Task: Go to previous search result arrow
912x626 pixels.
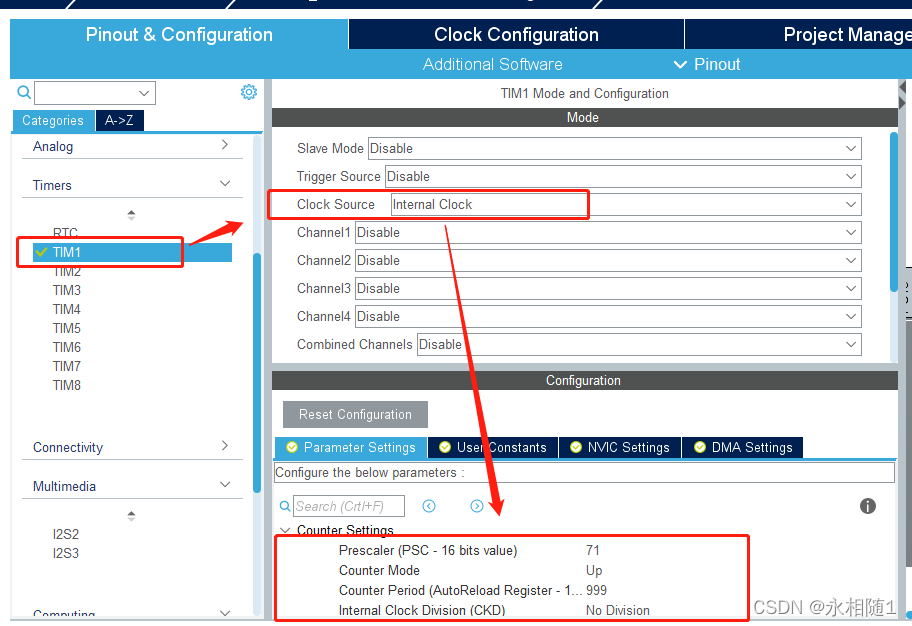Action: pyautogui.click(x=429, y=506)
